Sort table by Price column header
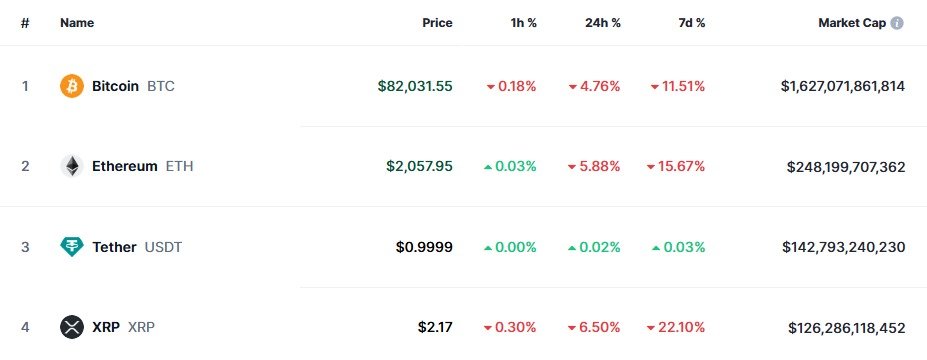 pyautogui.click(x=437, y=23)
